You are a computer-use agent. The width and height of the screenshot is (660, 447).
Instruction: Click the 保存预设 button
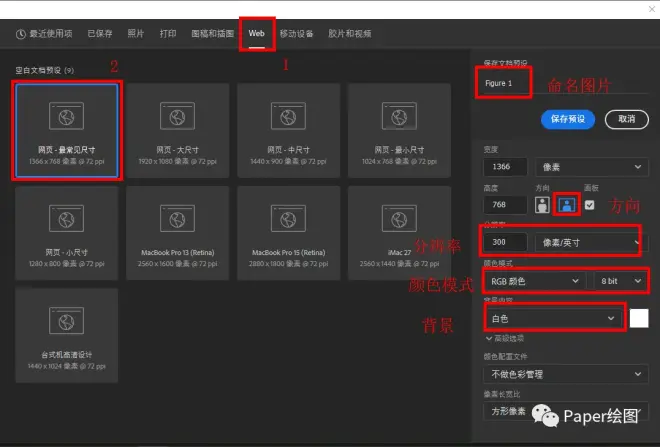[568, 119]
